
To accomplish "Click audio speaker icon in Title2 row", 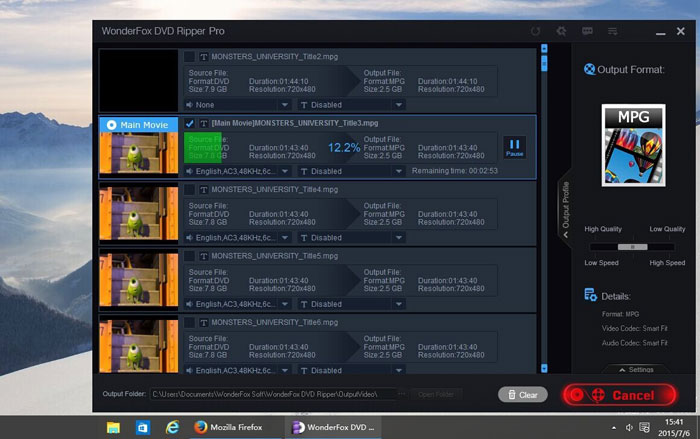I will tap(189, 105).
